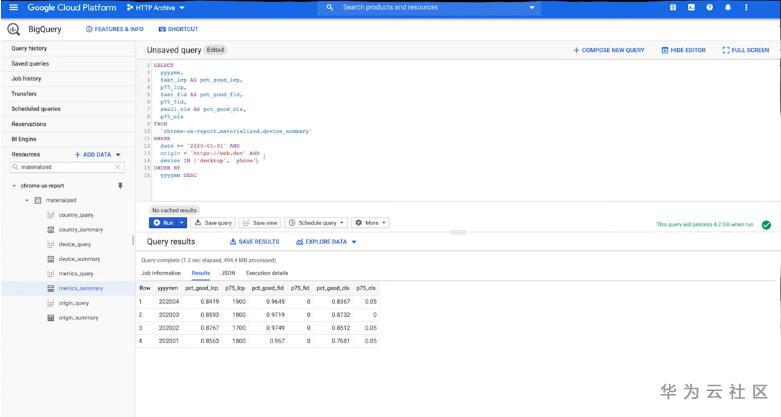This screenshot has height=417, width=781.
Task: Click the BigQuery magnifier logo icon
Action: pos(13,29)
